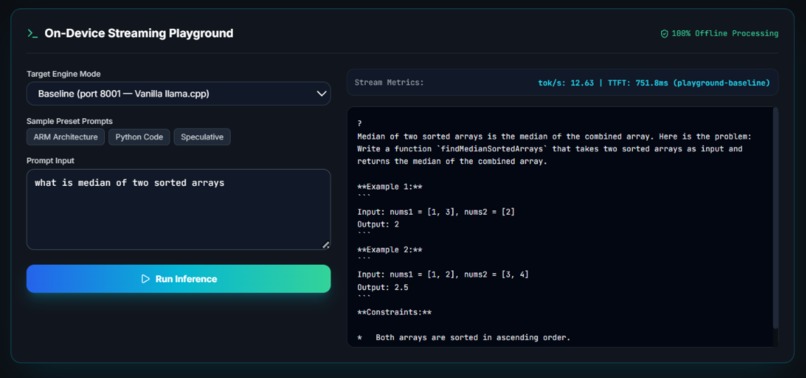
Task: Click the Prompt Input label
Action: coord(50,160)
